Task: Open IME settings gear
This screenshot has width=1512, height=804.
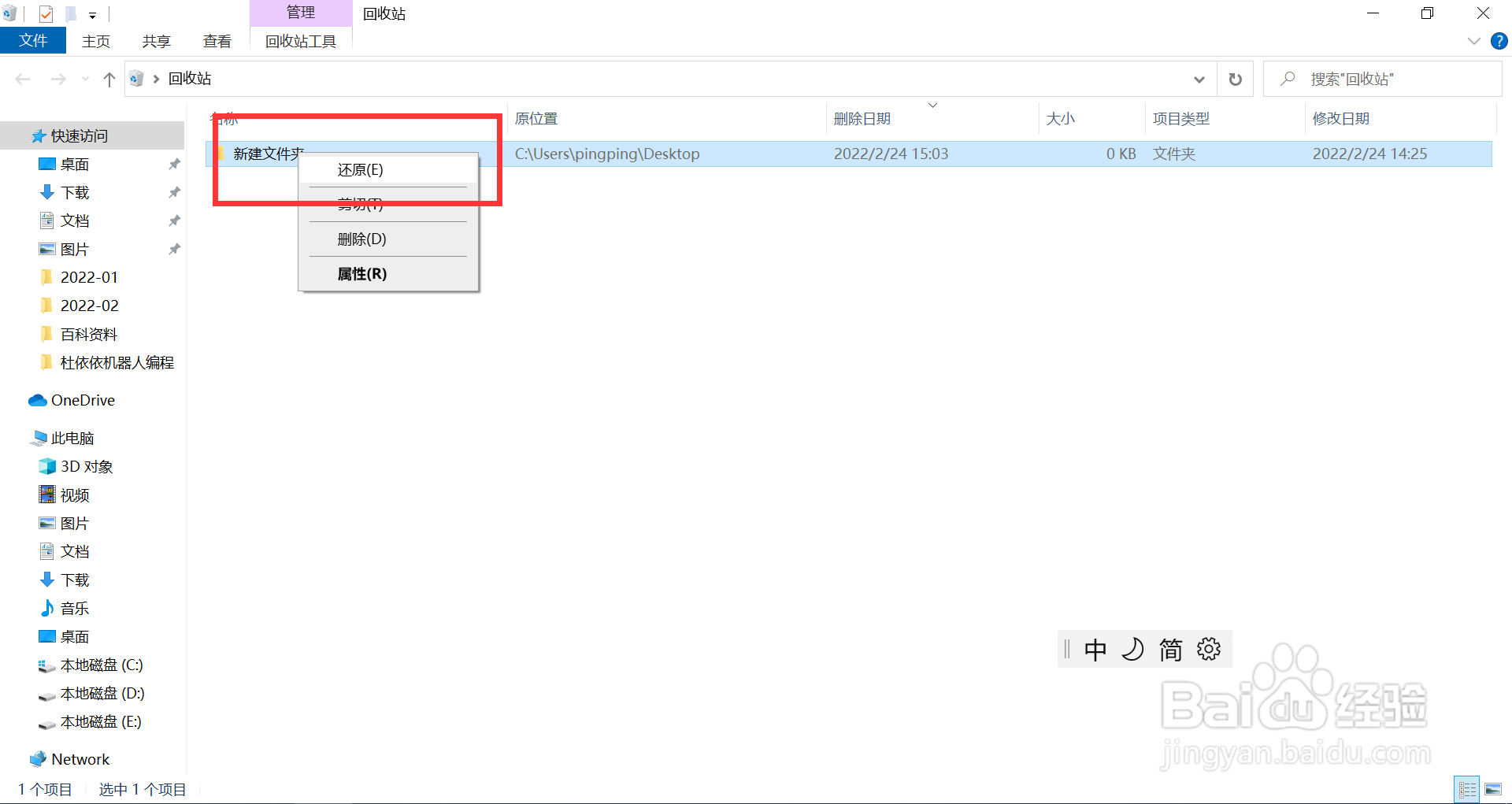Action: (x=1209, y=650)
